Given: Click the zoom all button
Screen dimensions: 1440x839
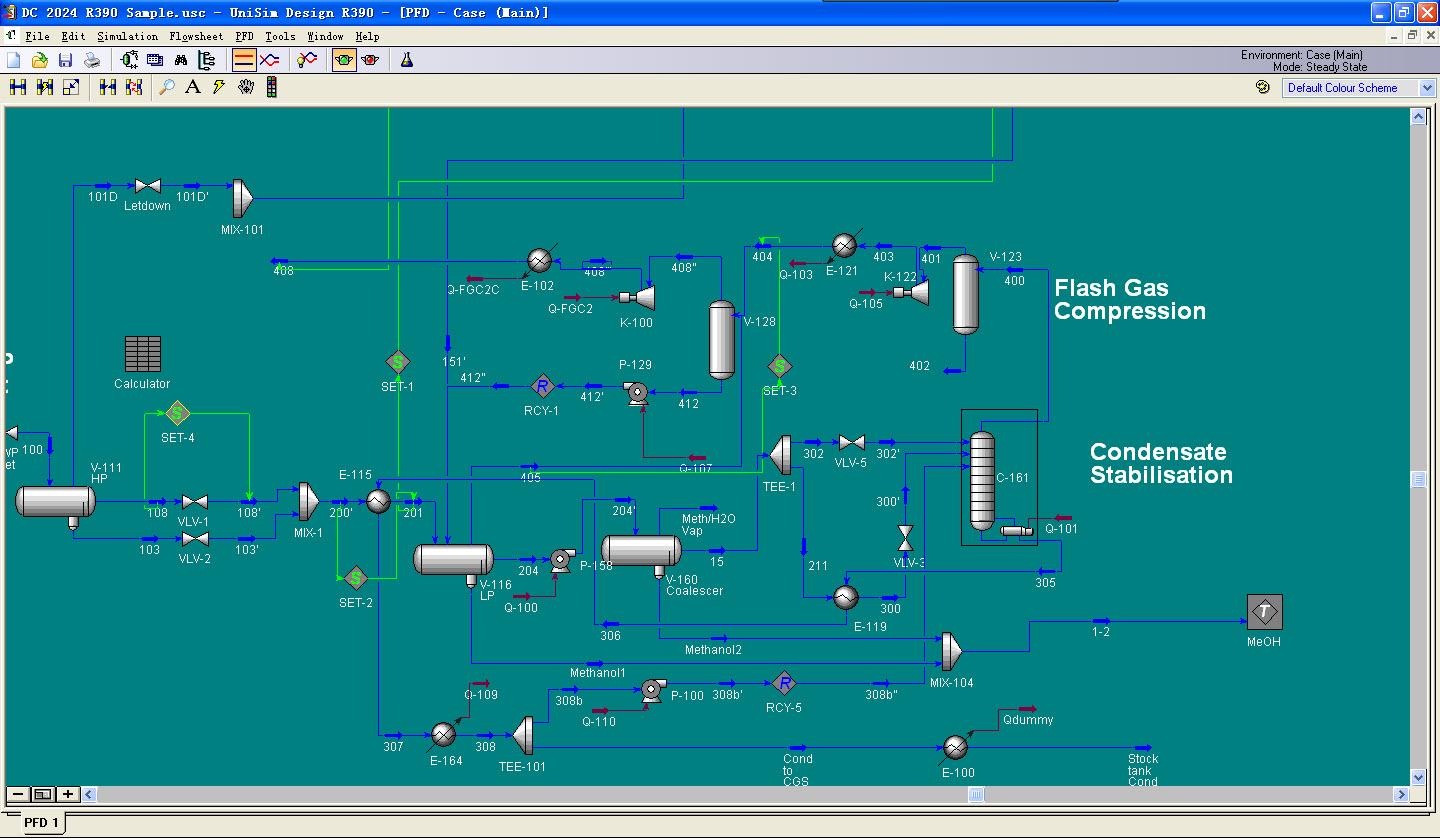Looking at the screenshot, I should (x=42, y=795).
